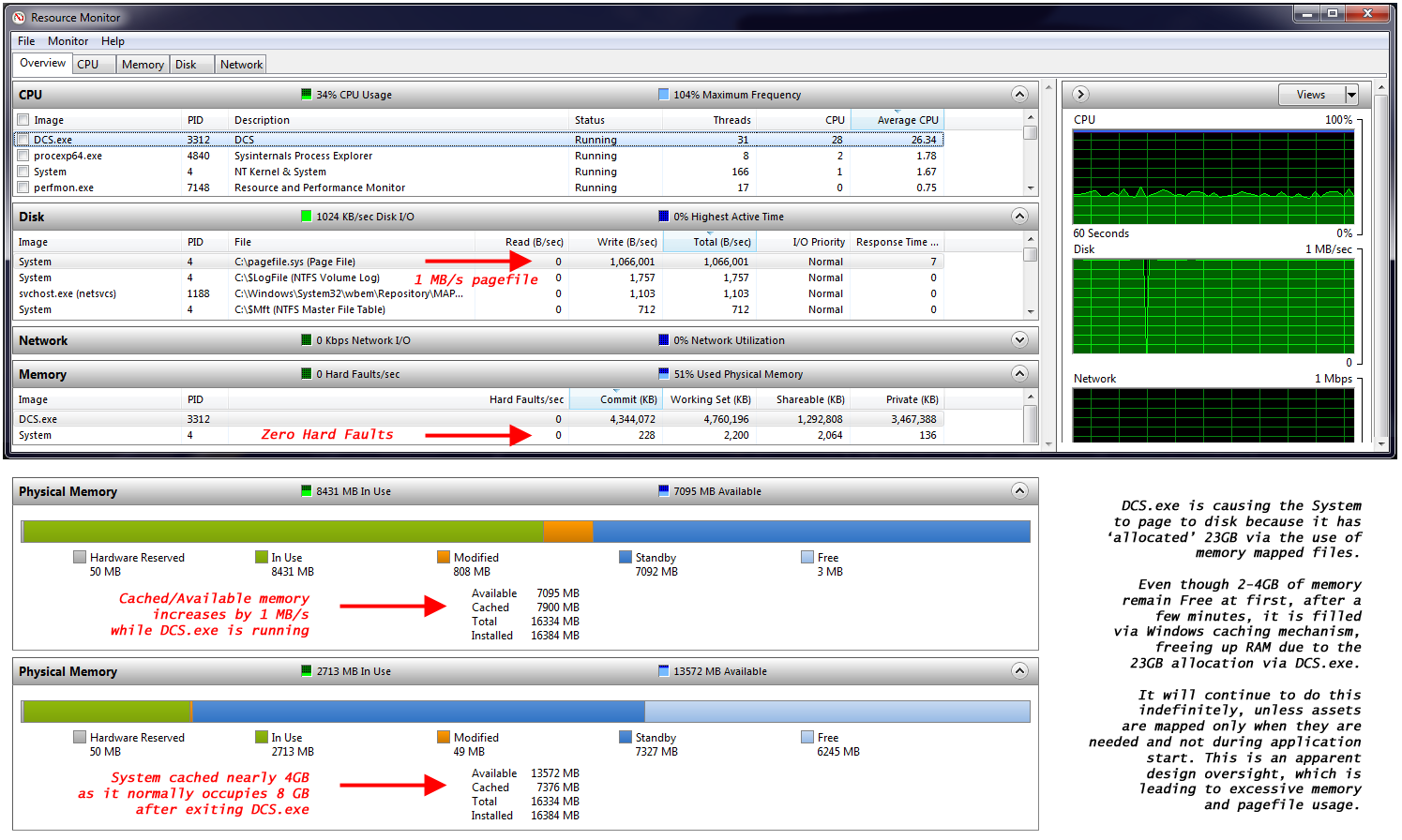The width and height of the screenshot is (1402, 840).
Task: Check the System process checkbox in CPU
Action: [23, 172]
